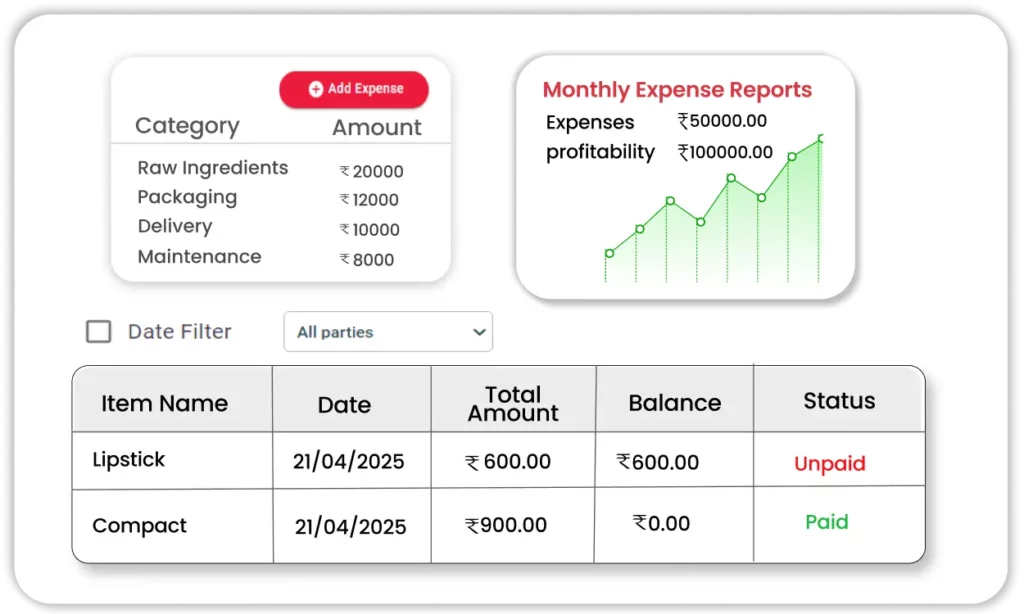Select the Maintenance expense category

[199, 257]
